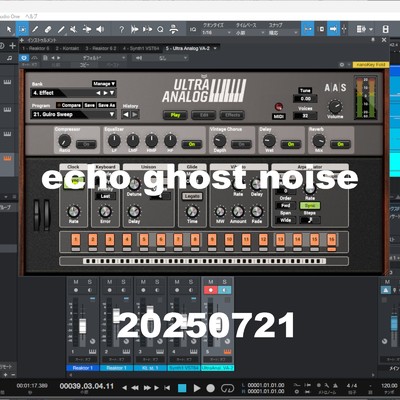Image resolution: width=400 pixels, height=400 pixels.
Task: Open the instrument tab list dropdown arrow
Action: point(215,48)
